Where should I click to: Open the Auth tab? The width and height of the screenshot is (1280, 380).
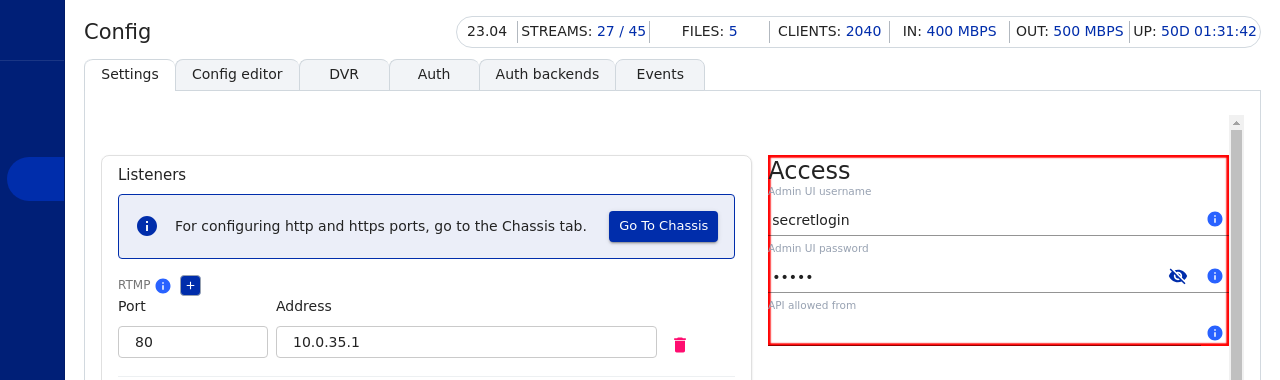pos(434,75)
